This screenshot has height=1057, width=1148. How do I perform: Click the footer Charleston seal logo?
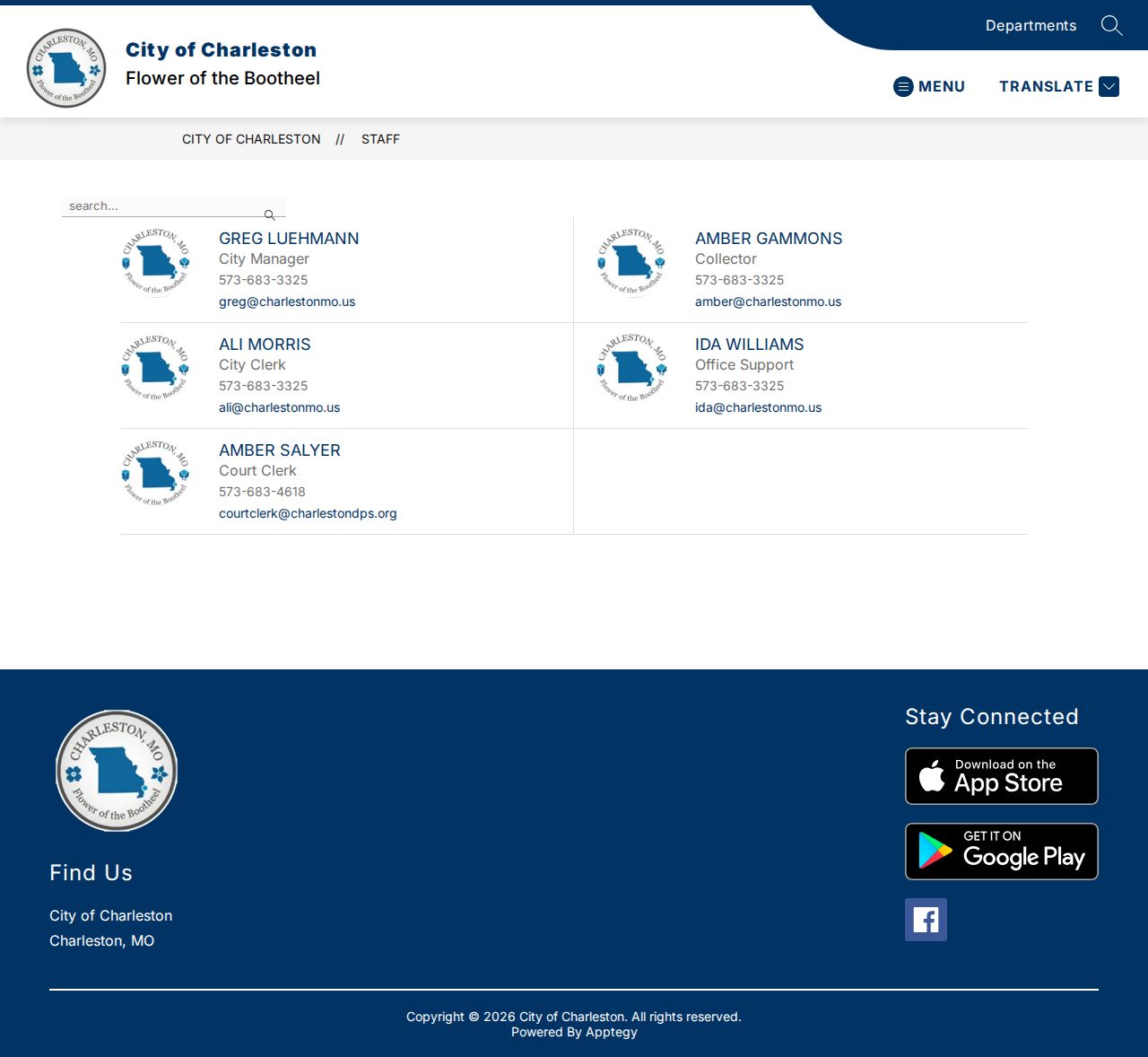coord(117,771)
